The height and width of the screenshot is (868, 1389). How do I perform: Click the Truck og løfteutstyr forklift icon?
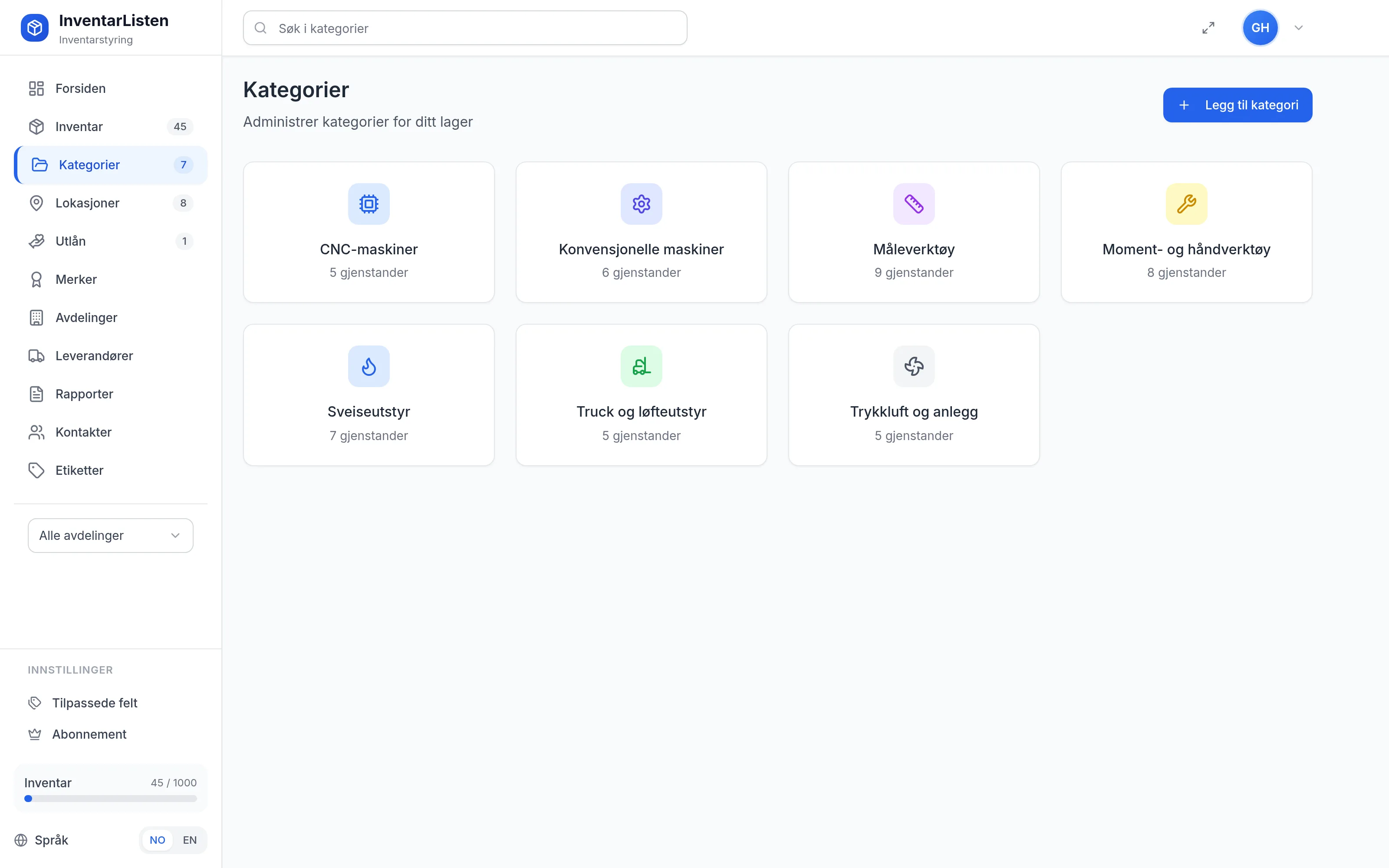[641, 366]
